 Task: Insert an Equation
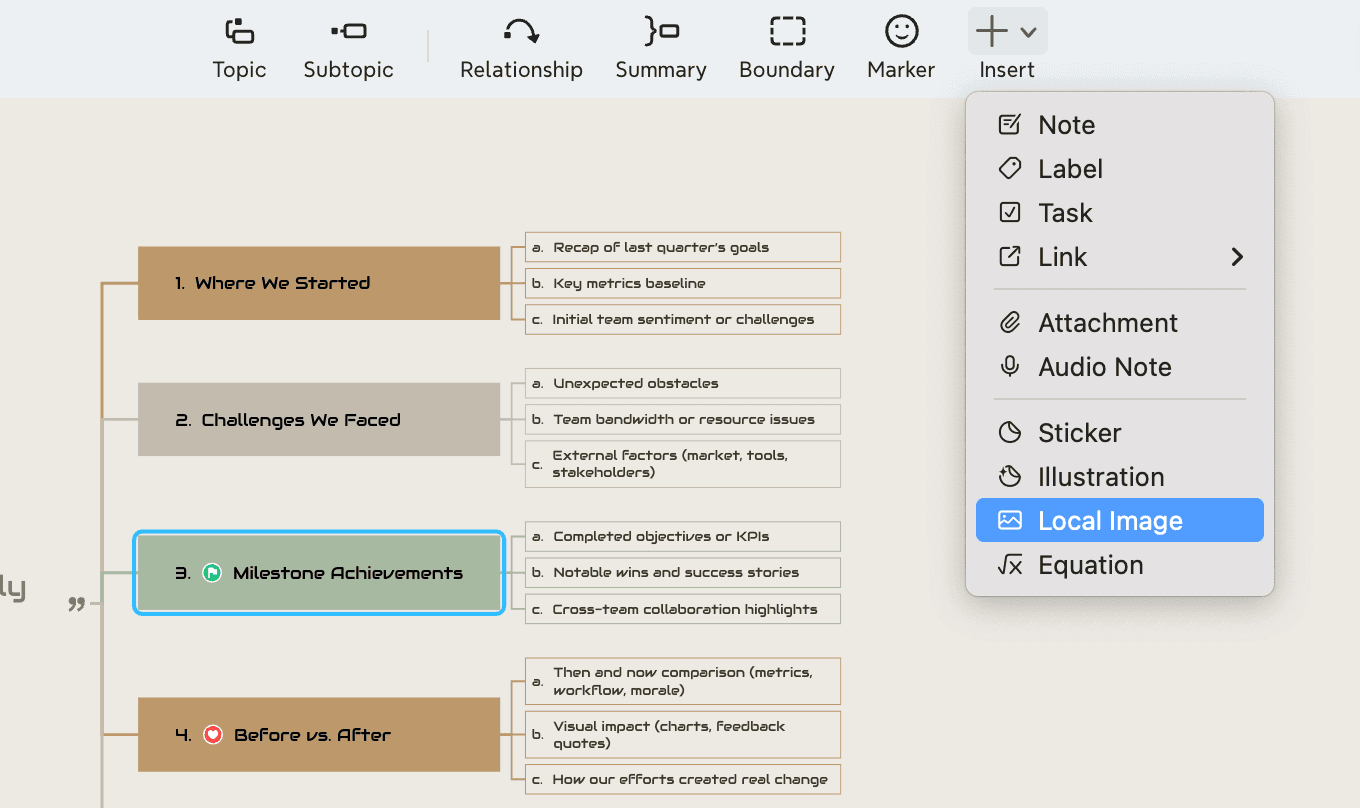coord(1120,565)
